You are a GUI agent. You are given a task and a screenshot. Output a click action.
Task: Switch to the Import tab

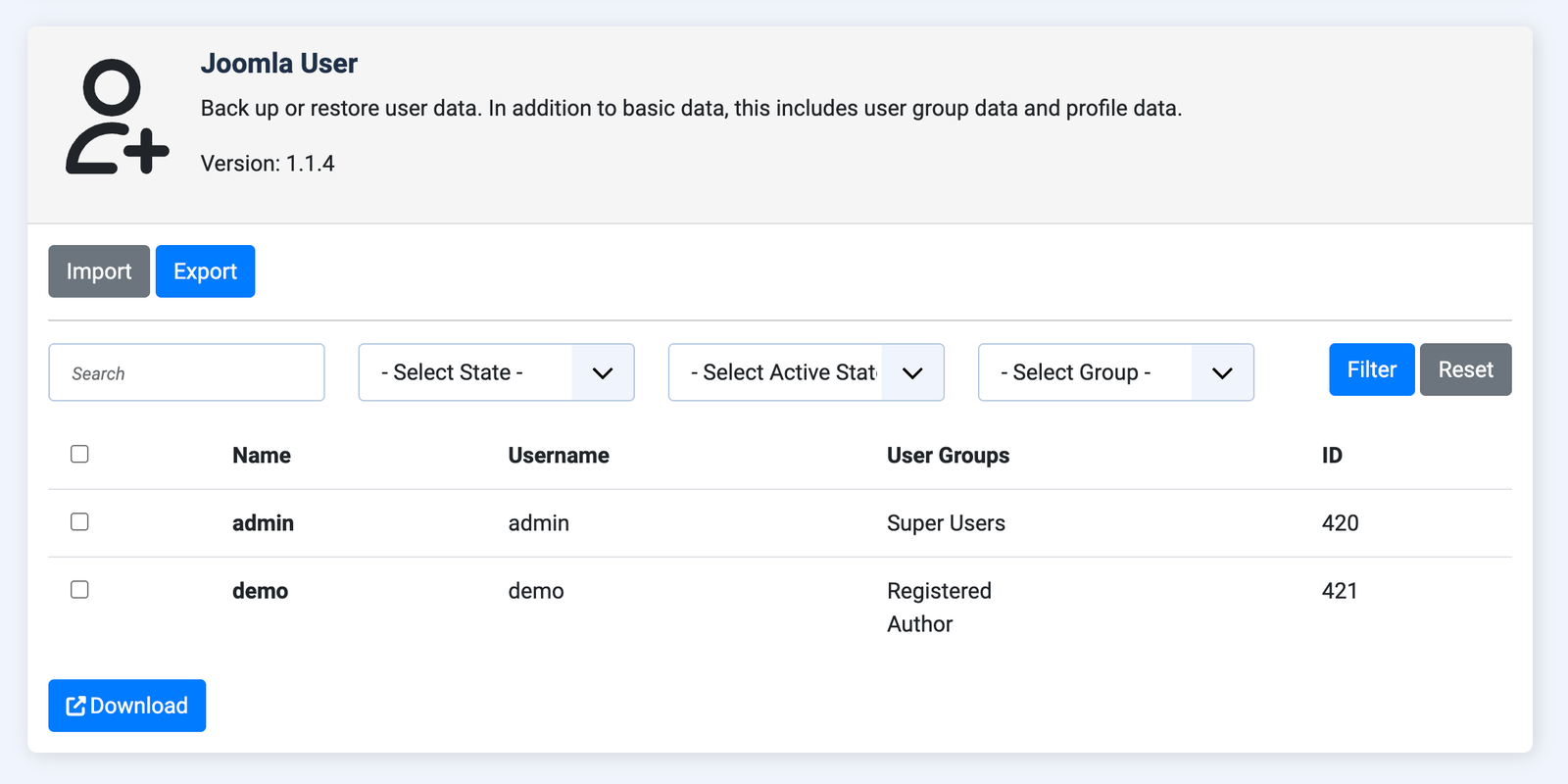(99, 271)
